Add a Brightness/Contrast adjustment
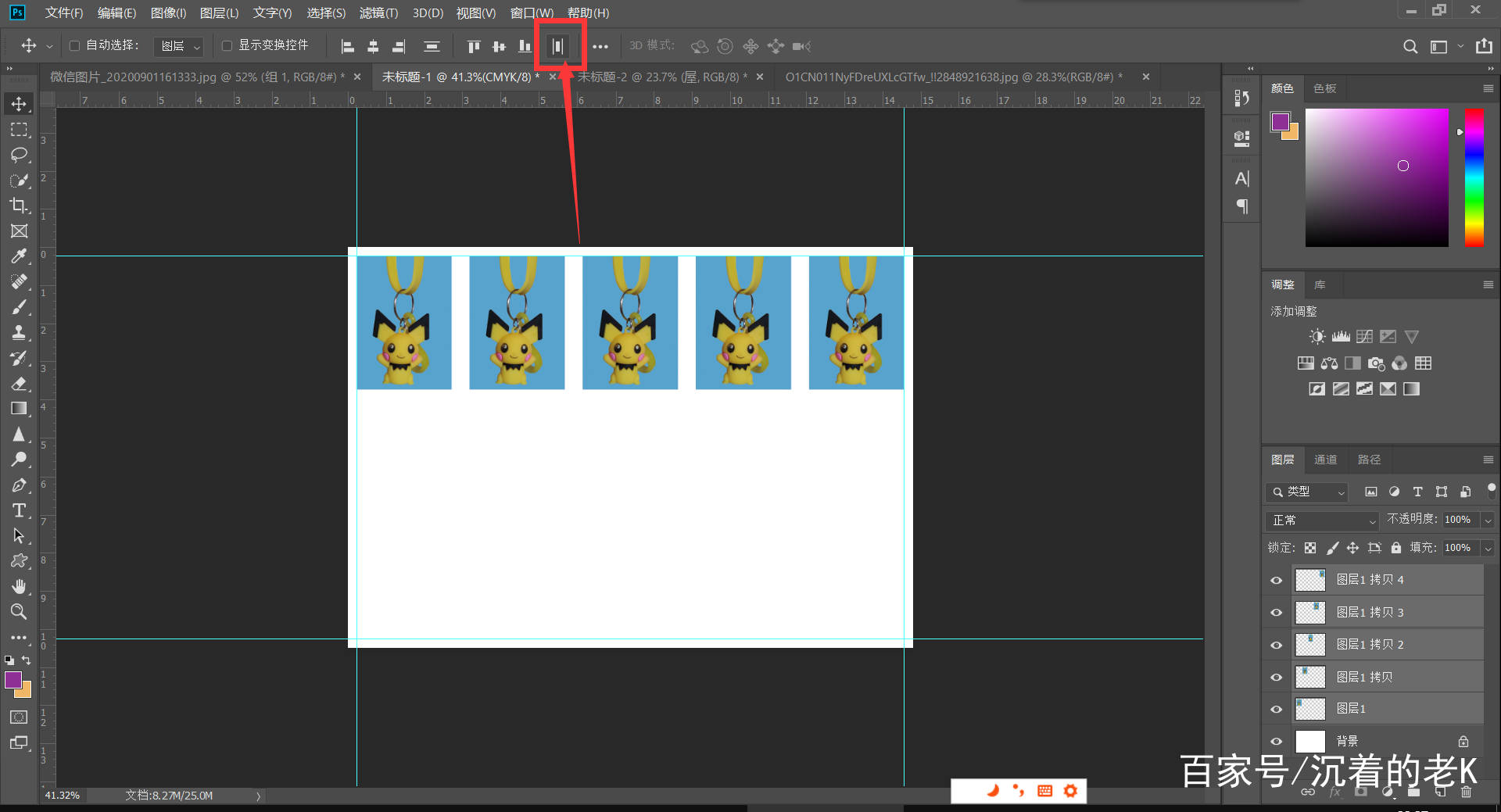Screen dimensions: 1501x812 [x=1317, y=337]
